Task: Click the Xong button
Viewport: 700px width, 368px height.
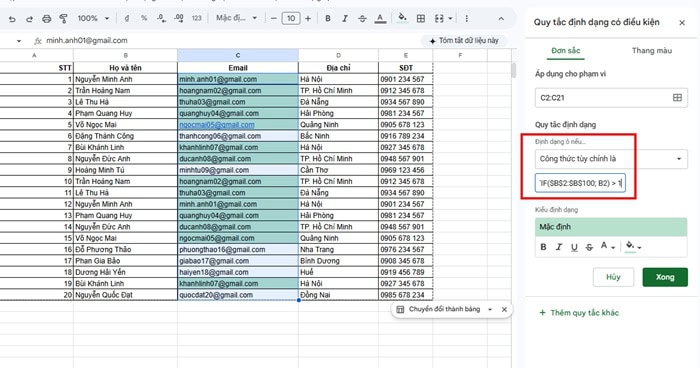Action: 665,277
